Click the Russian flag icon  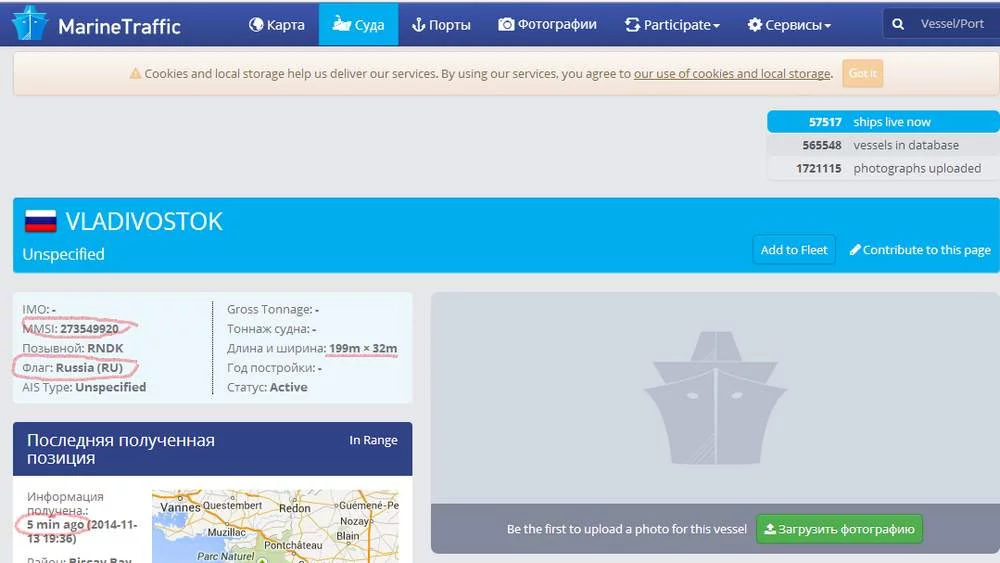click(40, 221)
